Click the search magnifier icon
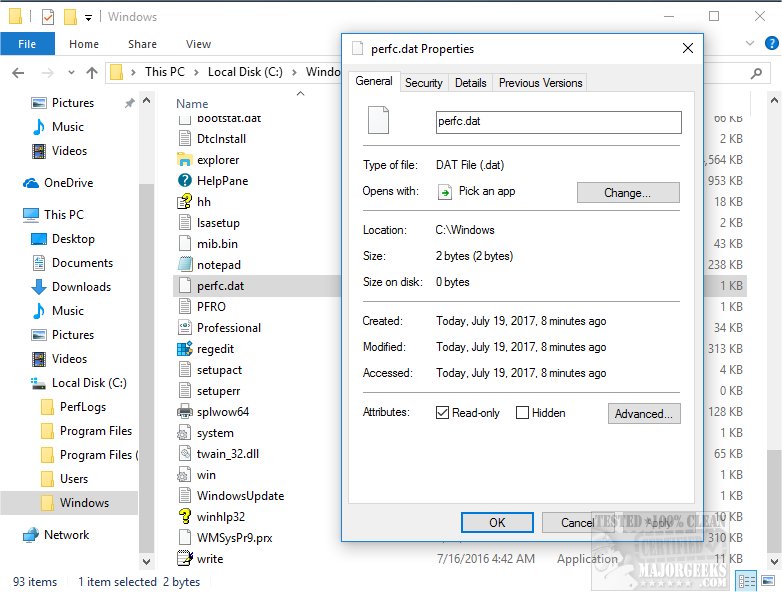This screenshot has height=592, width=782. coord(757,73)
